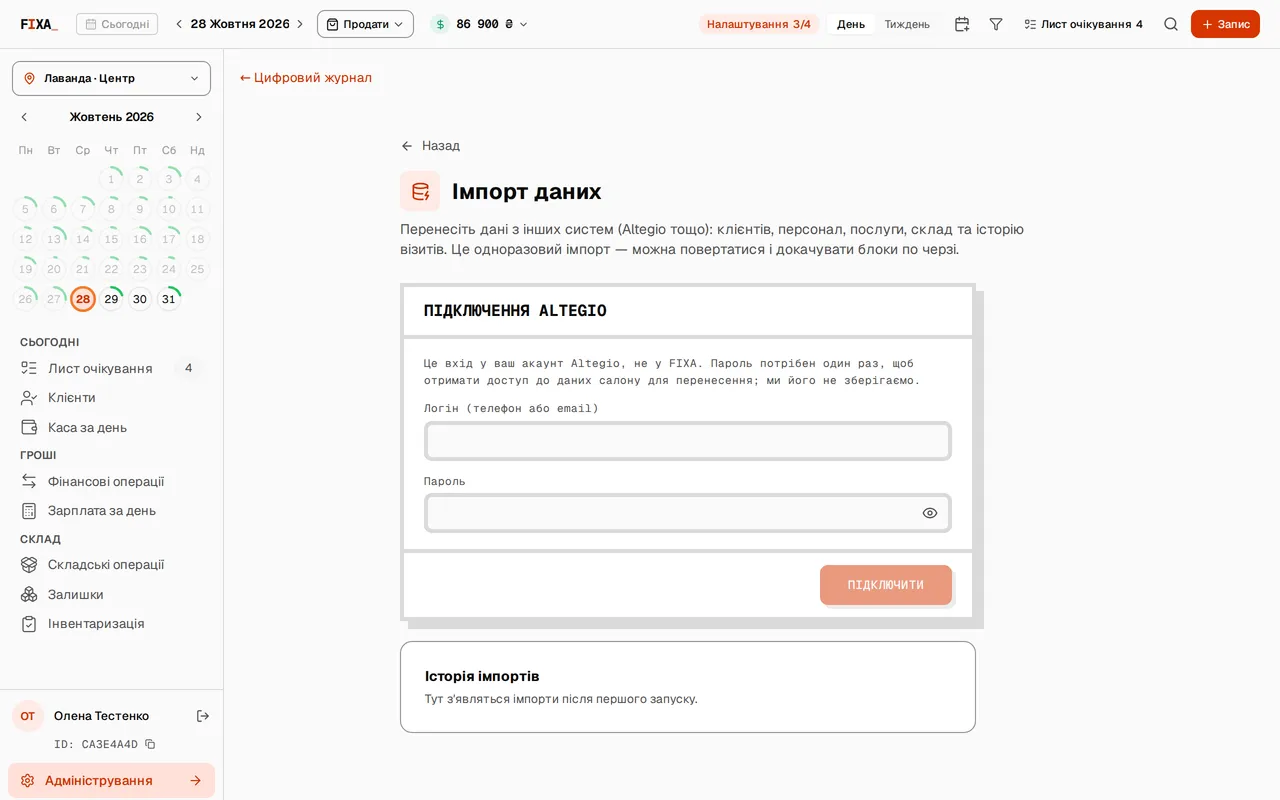Open Інвентаризація in the sidebar
The width and height of the screenshot is (1280, 800).
[111, 623]
